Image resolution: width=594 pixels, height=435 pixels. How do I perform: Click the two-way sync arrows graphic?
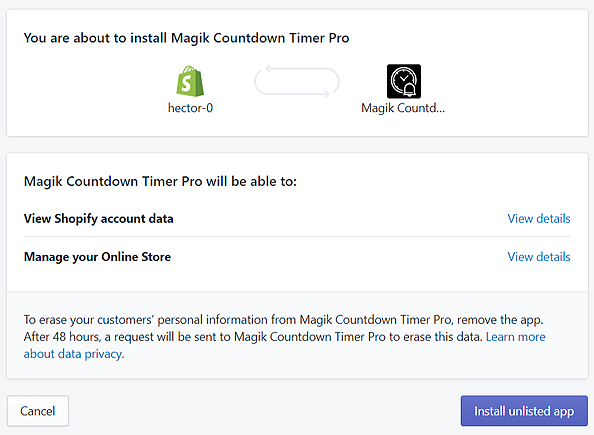297,81
